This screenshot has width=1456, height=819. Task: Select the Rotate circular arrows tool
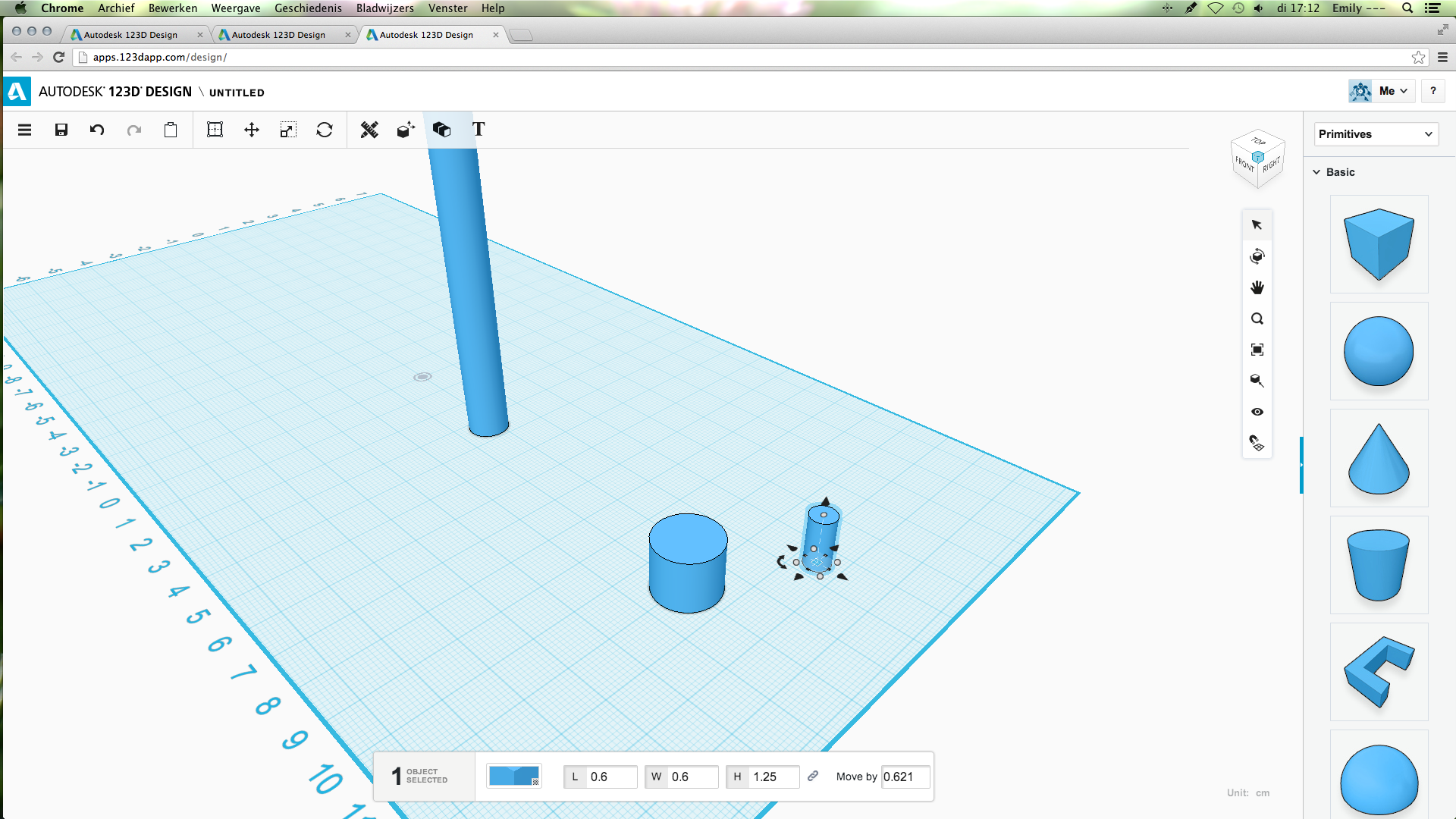[x=325, y=130]
